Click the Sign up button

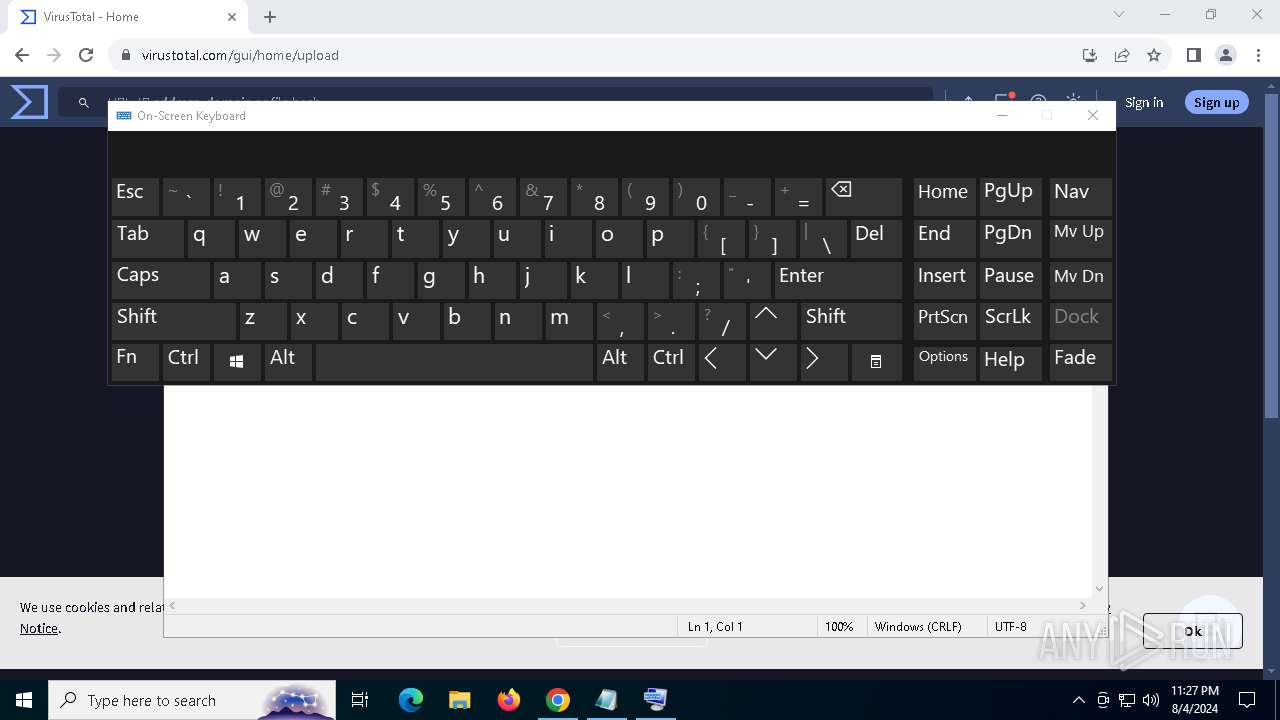pyautogui.click(x=1216, y=102)
